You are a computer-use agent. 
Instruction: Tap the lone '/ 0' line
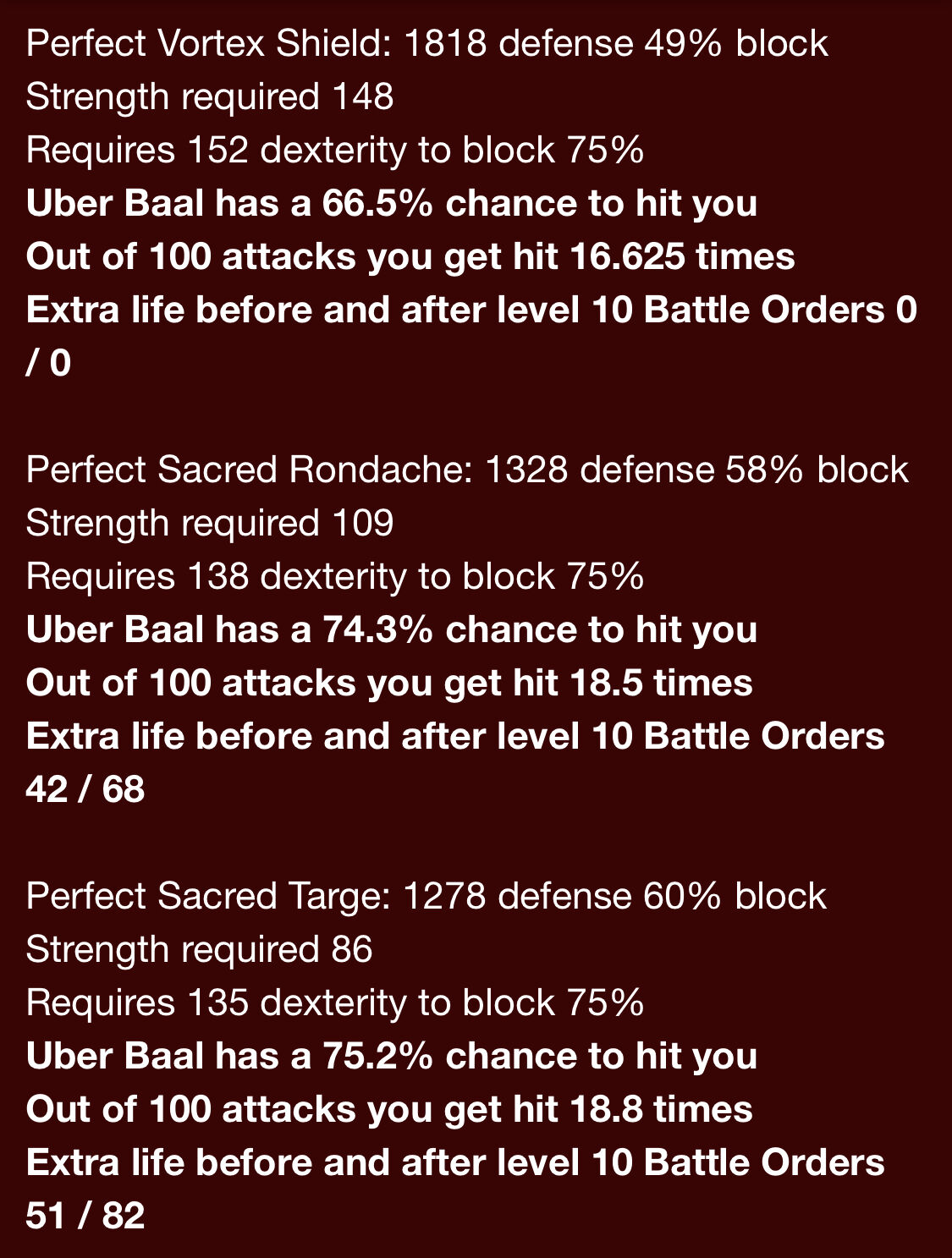[48, 364]
